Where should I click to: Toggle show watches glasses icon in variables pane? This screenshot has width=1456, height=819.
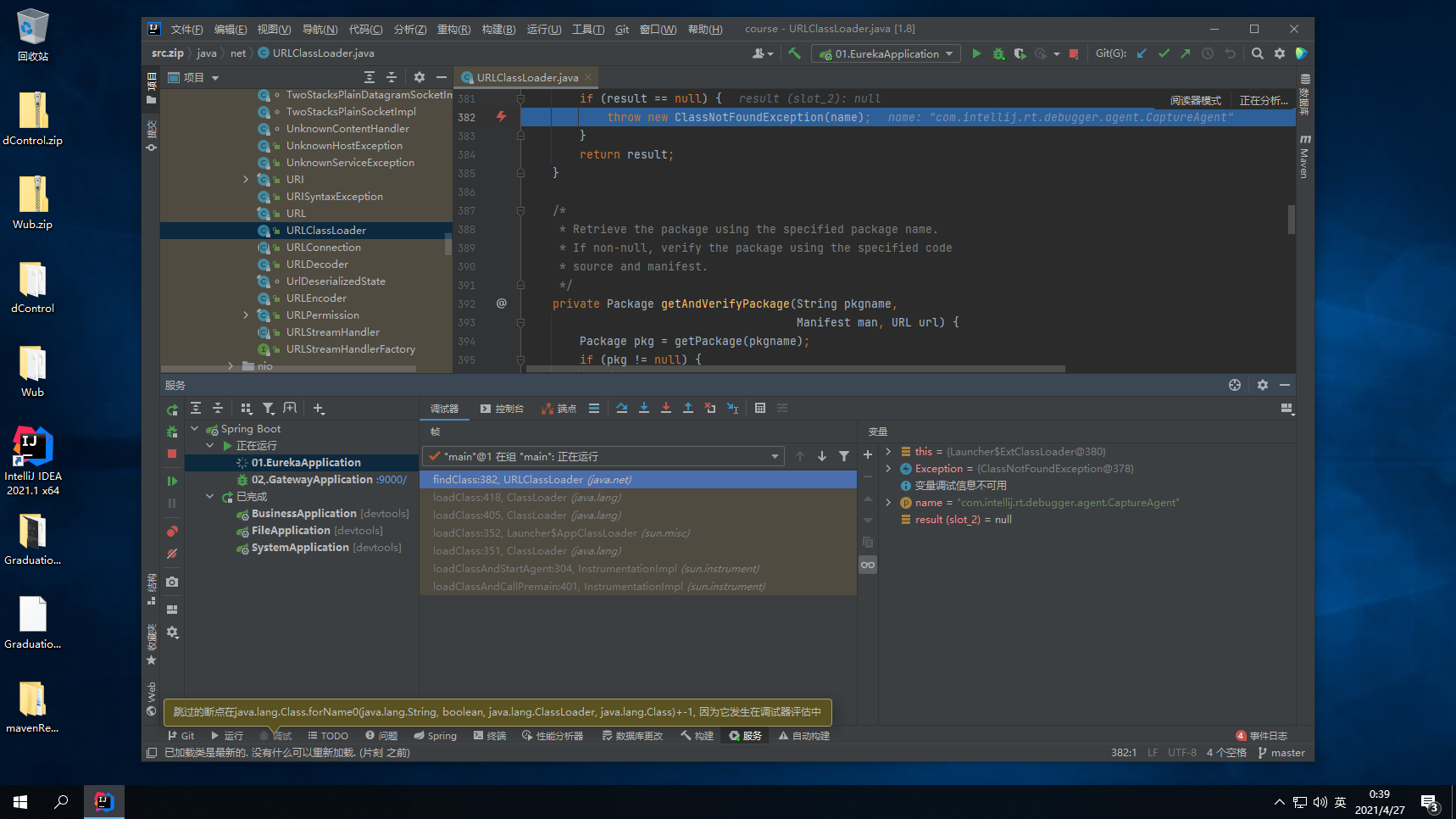[x=868, y=565]
